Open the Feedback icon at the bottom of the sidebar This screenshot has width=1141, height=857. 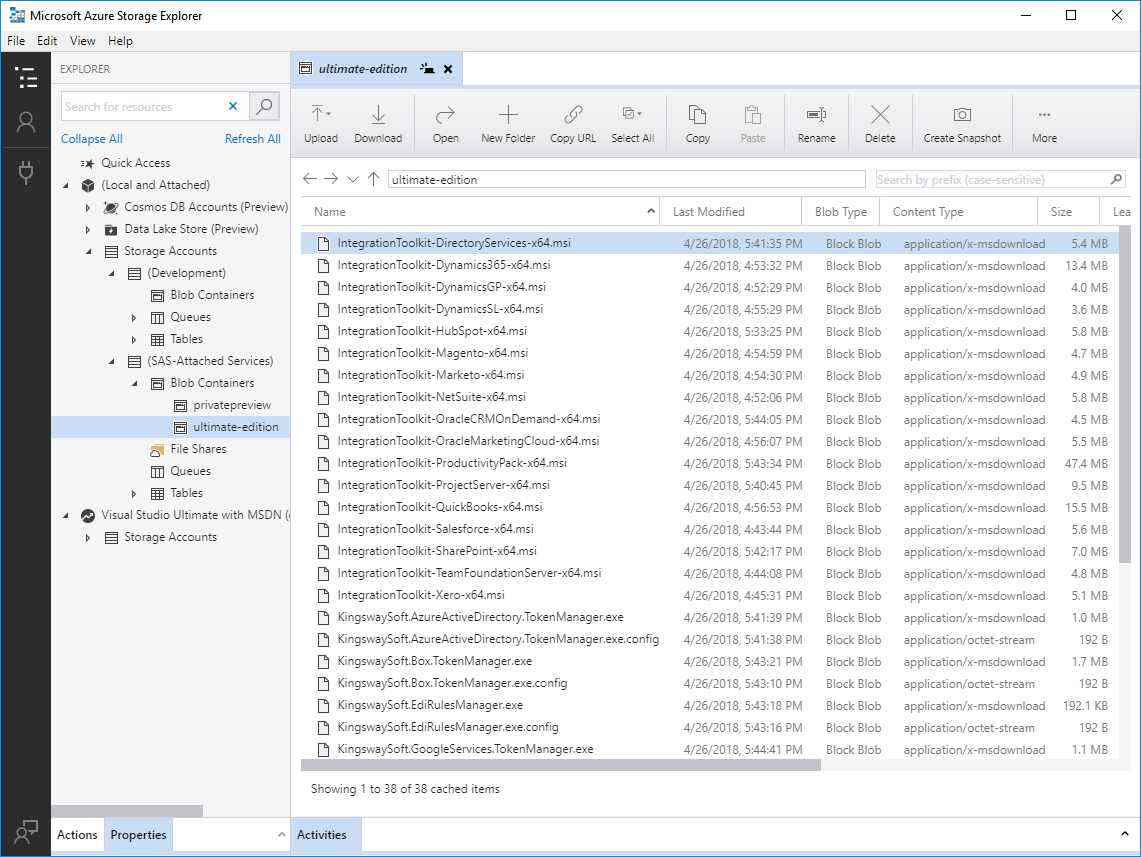pos(26,832)
